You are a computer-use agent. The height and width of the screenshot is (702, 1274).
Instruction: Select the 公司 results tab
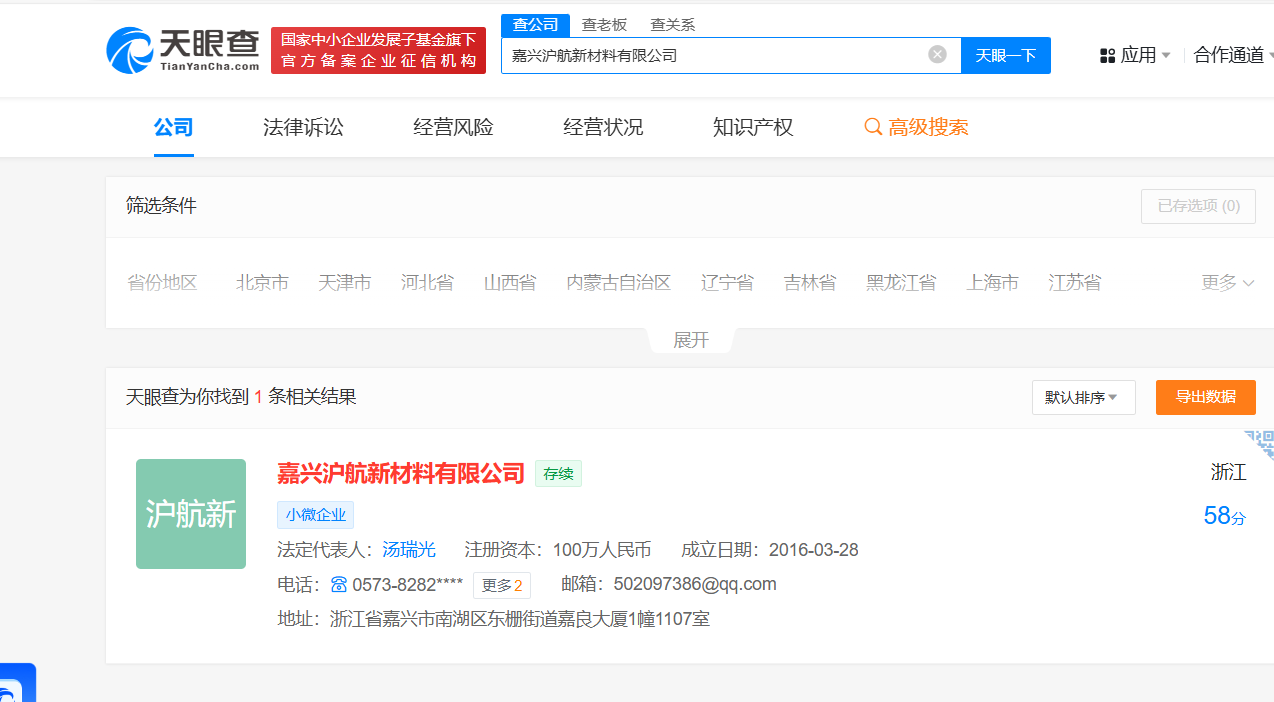[174, 127]
